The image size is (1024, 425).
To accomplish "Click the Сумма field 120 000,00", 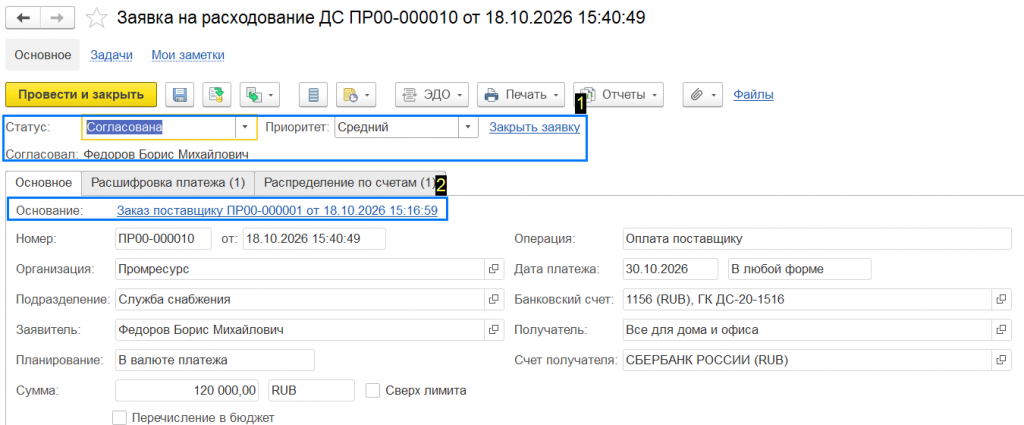I will 187,390.
